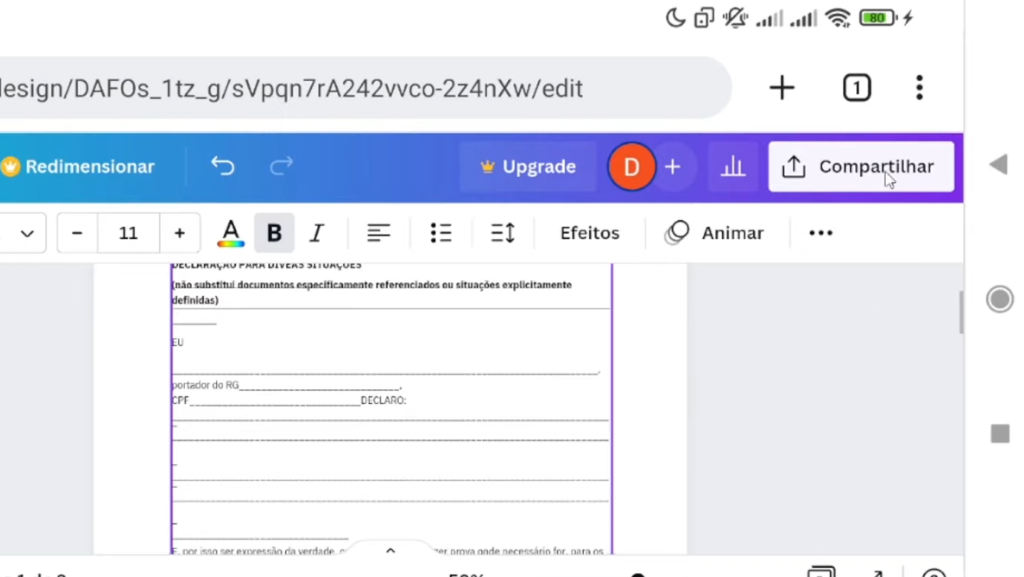Open the D user avatar
Image resolution: width=1024 pixels, height=577 pixels.
click(632, 167)
